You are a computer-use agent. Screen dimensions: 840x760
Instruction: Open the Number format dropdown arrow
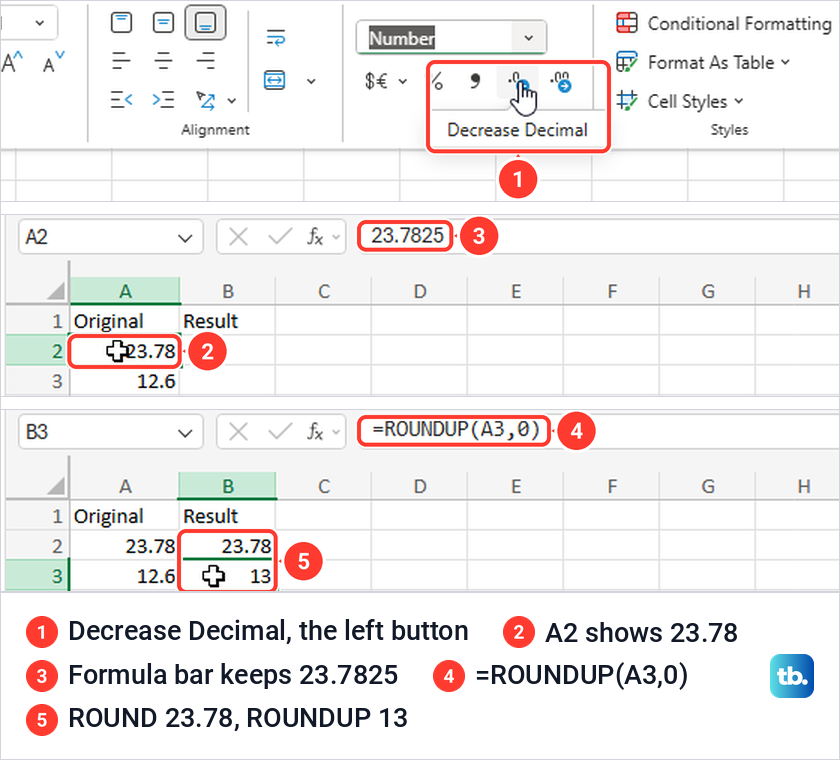(529, 37)
